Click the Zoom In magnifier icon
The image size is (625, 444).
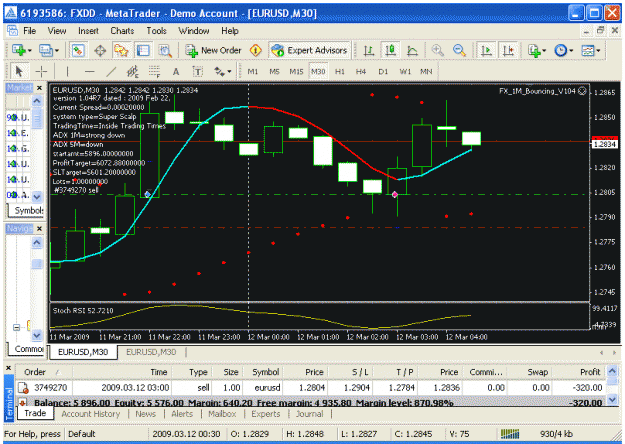438,51
